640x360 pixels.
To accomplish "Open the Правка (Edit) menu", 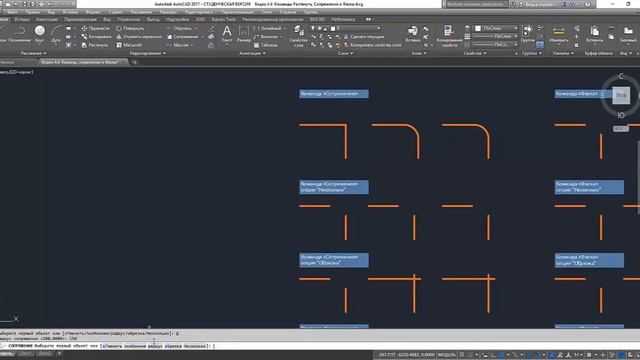I will pyautogui.click(x=32, y=12).
